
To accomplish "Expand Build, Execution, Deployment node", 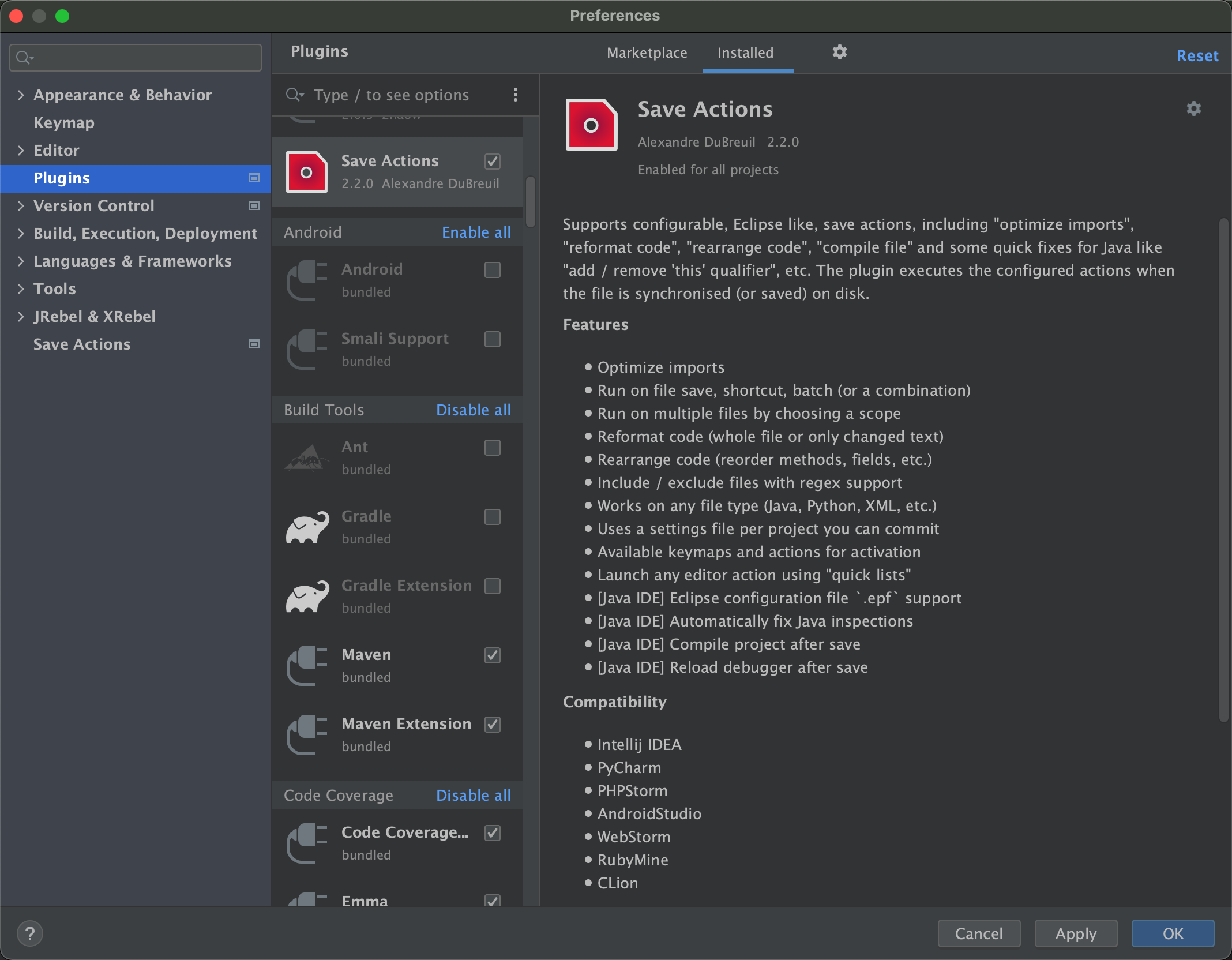I will 21,233.
